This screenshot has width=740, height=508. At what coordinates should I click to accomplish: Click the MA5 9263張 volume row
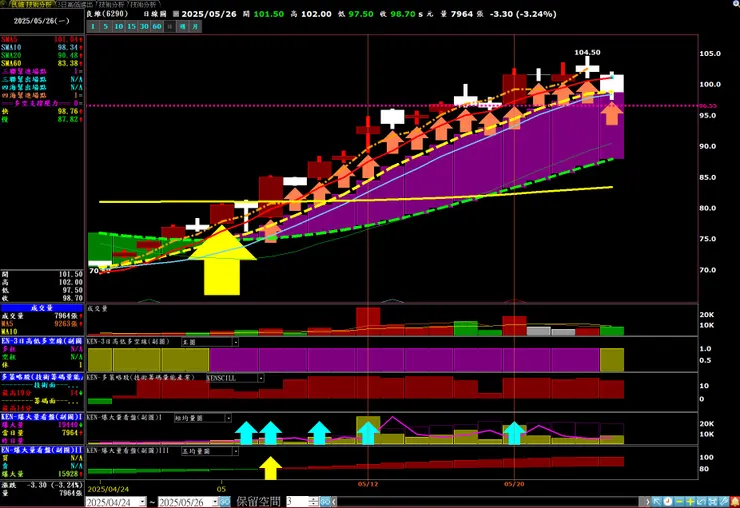[x=42, y=324]
